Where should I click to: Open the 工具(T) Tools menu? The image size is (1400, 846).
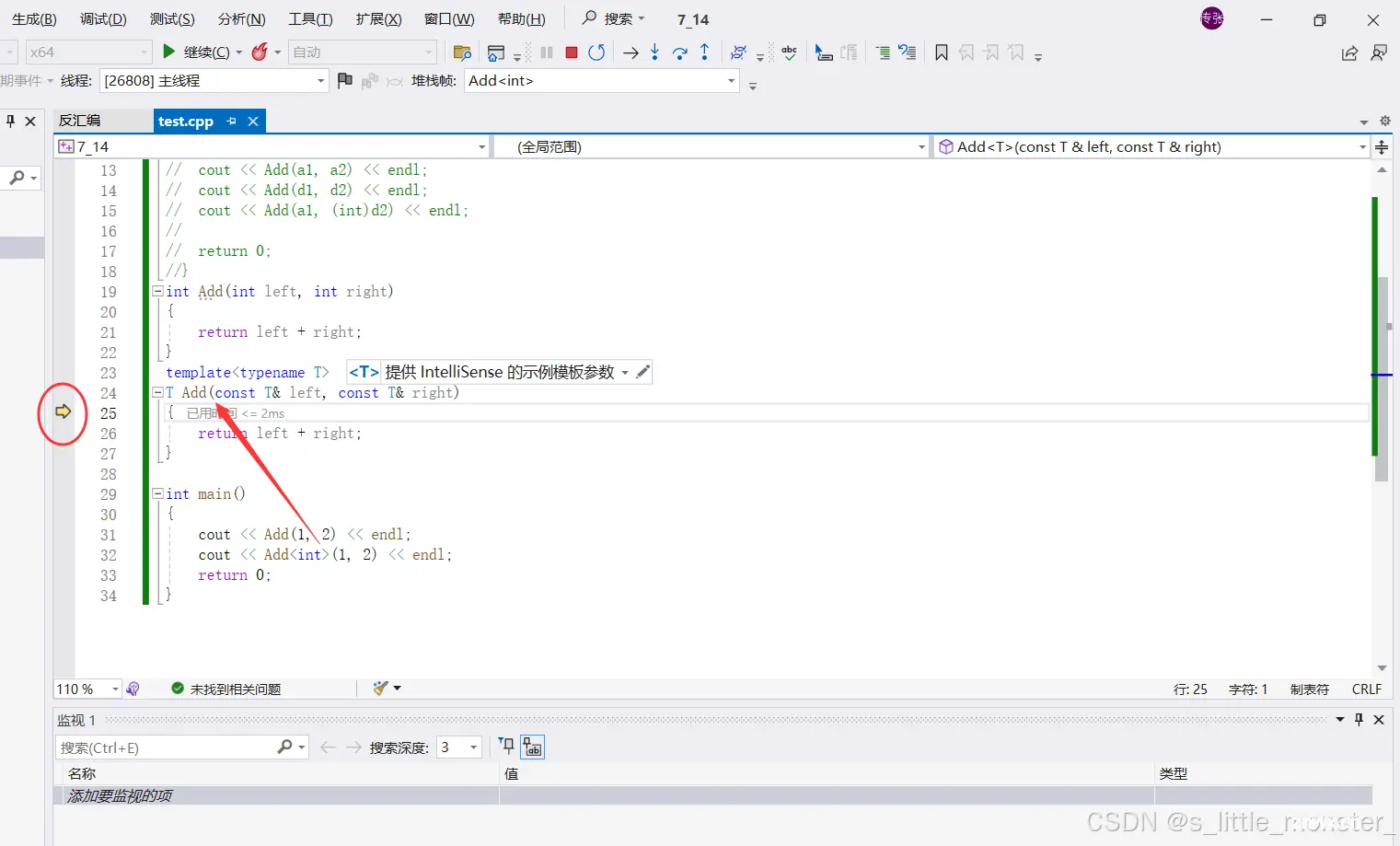click(x=310, y=19)
